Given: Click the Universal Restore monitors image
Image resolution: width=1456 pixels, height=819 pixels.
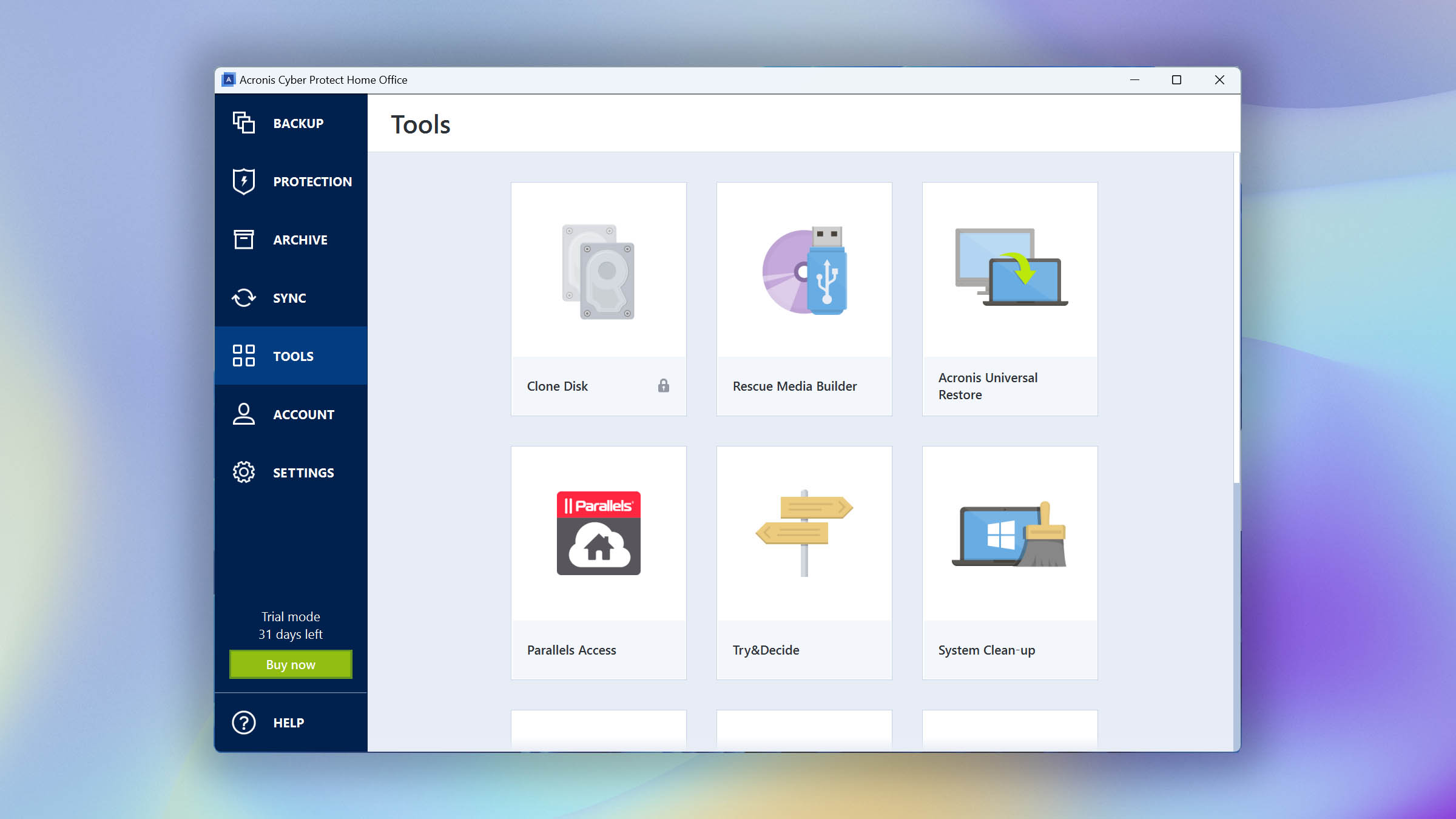Looking at the screenshot, I should [x=1011, y=267].
